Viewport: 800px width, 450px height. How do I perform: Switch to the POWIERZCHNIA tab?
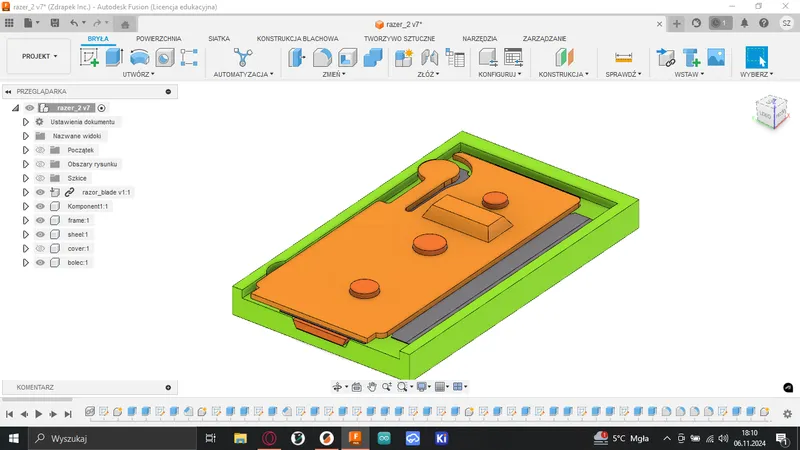159,38
